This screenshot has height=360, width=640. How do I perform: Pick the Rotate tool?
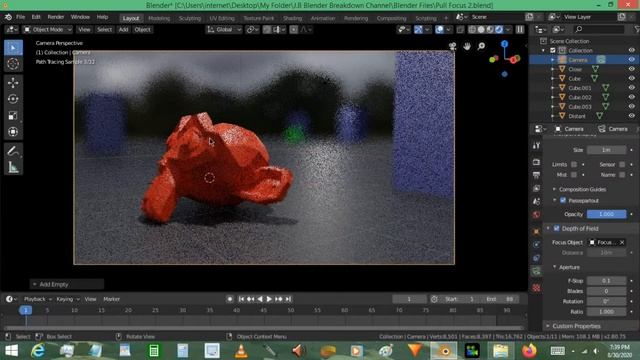(x=13, y=99)
